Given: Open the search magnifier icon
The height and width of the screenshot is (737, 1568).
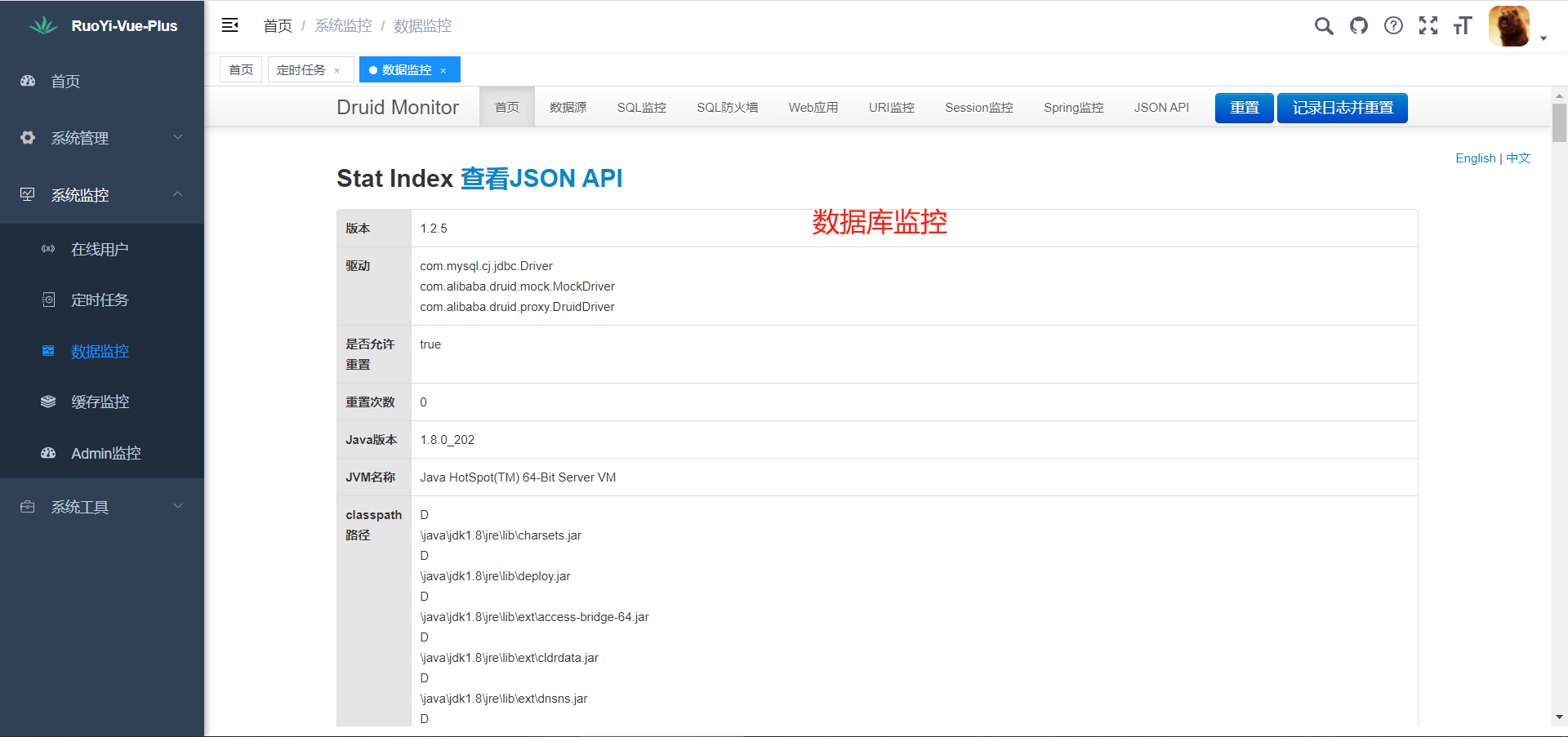Looking at the screenshot, I should tap(1324, 26).
